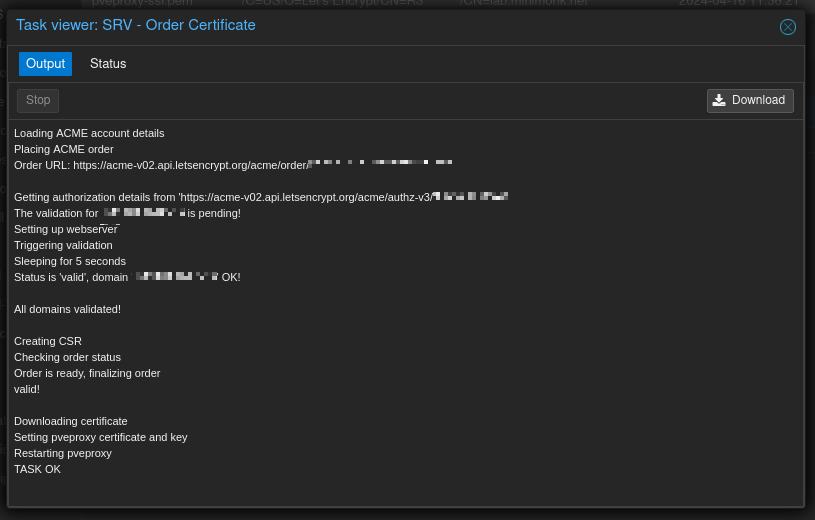
Task: Click the 'validation is pending' line
Action: 127,213
